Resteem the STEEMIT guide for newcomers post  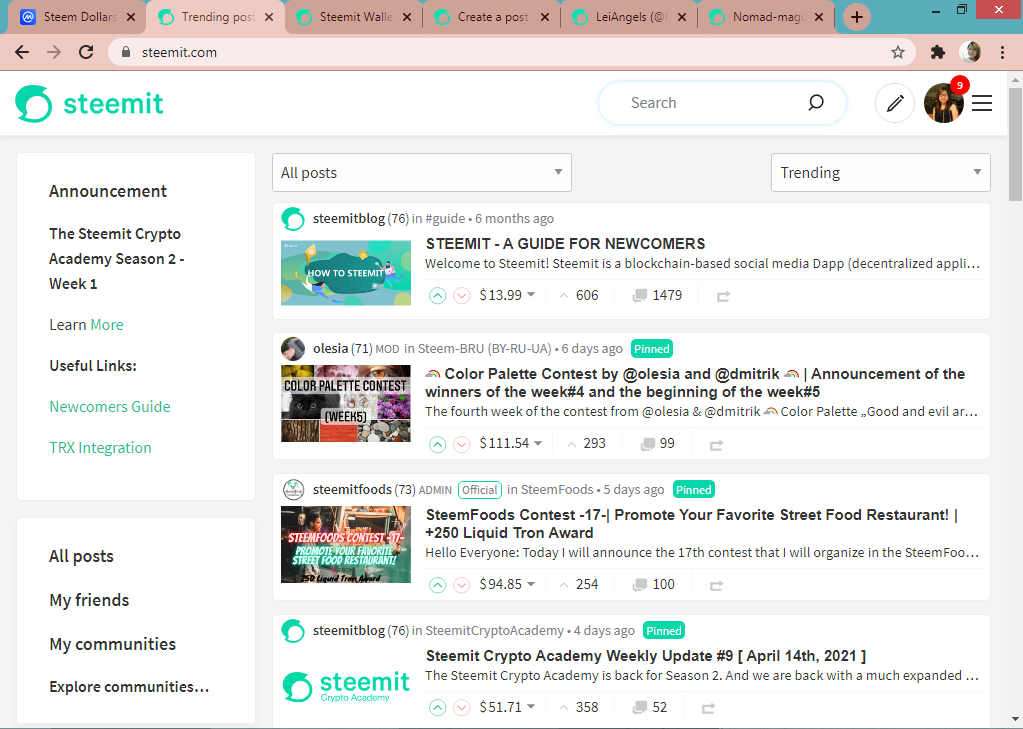723,296
